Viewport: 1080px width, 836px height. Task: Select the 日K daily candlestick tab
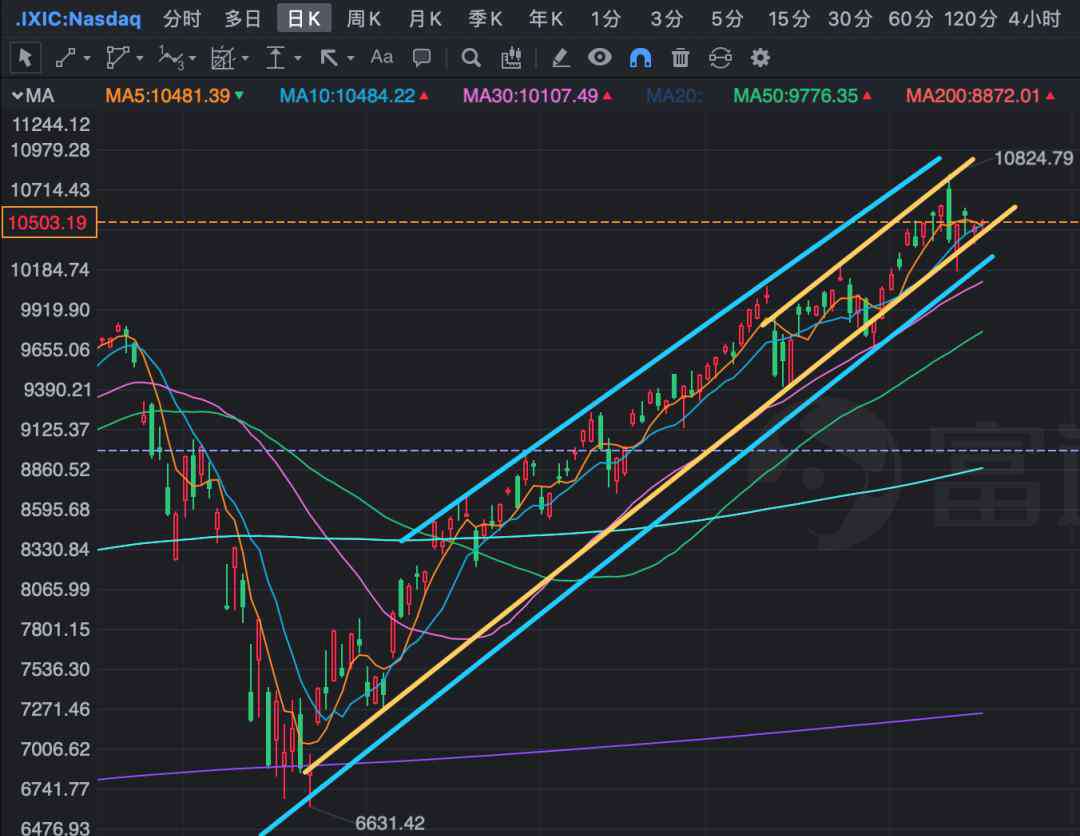304,19
